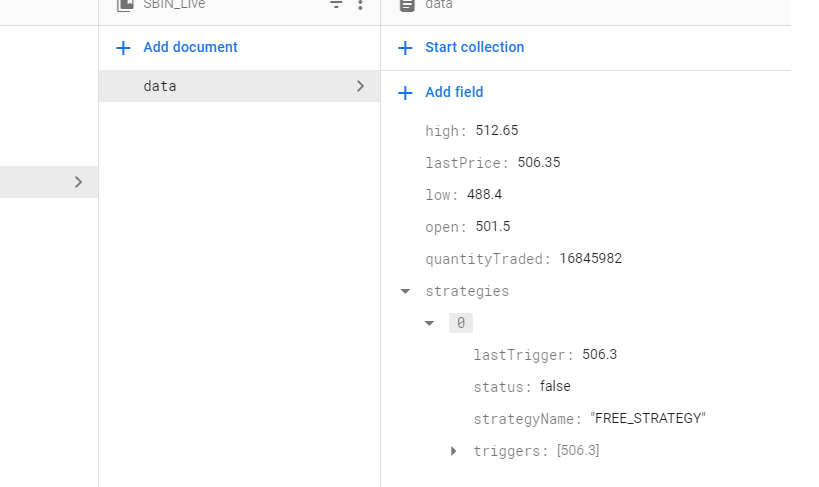Image resolution: width=819 pixels, height=487 pixels.
Task: Click the lastTrigger value 506.3
Action: click(x=599, y=354)
